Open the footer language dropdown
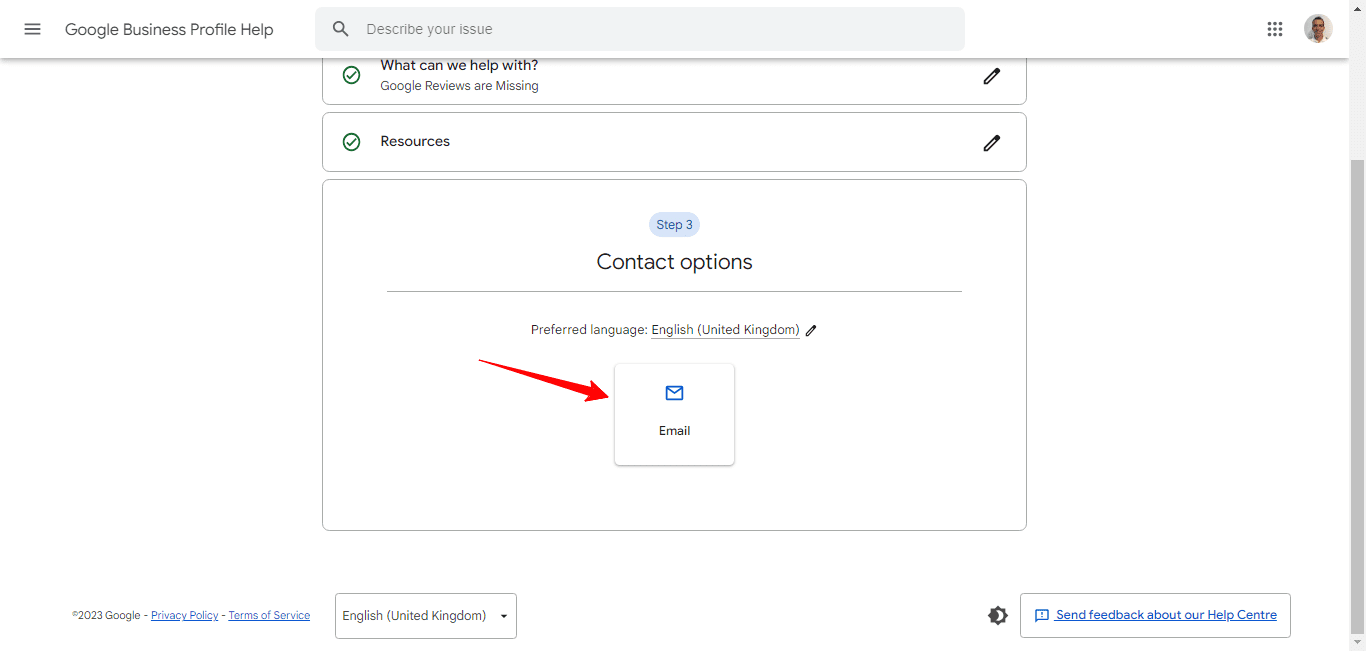The height and width of the screenshot is (651, 1366). tap(426, 616)
